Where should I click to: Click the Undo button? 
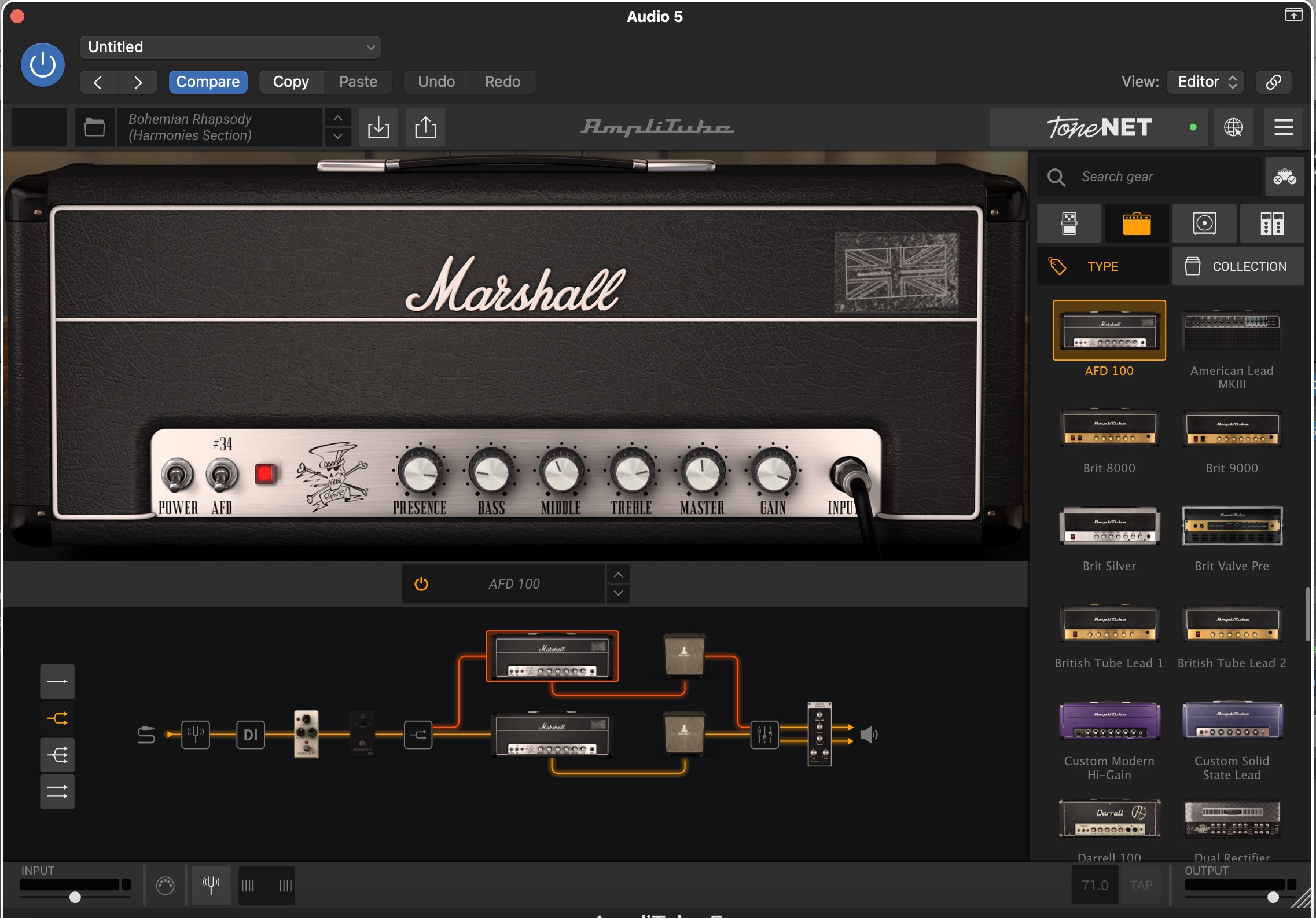(436, 82)
